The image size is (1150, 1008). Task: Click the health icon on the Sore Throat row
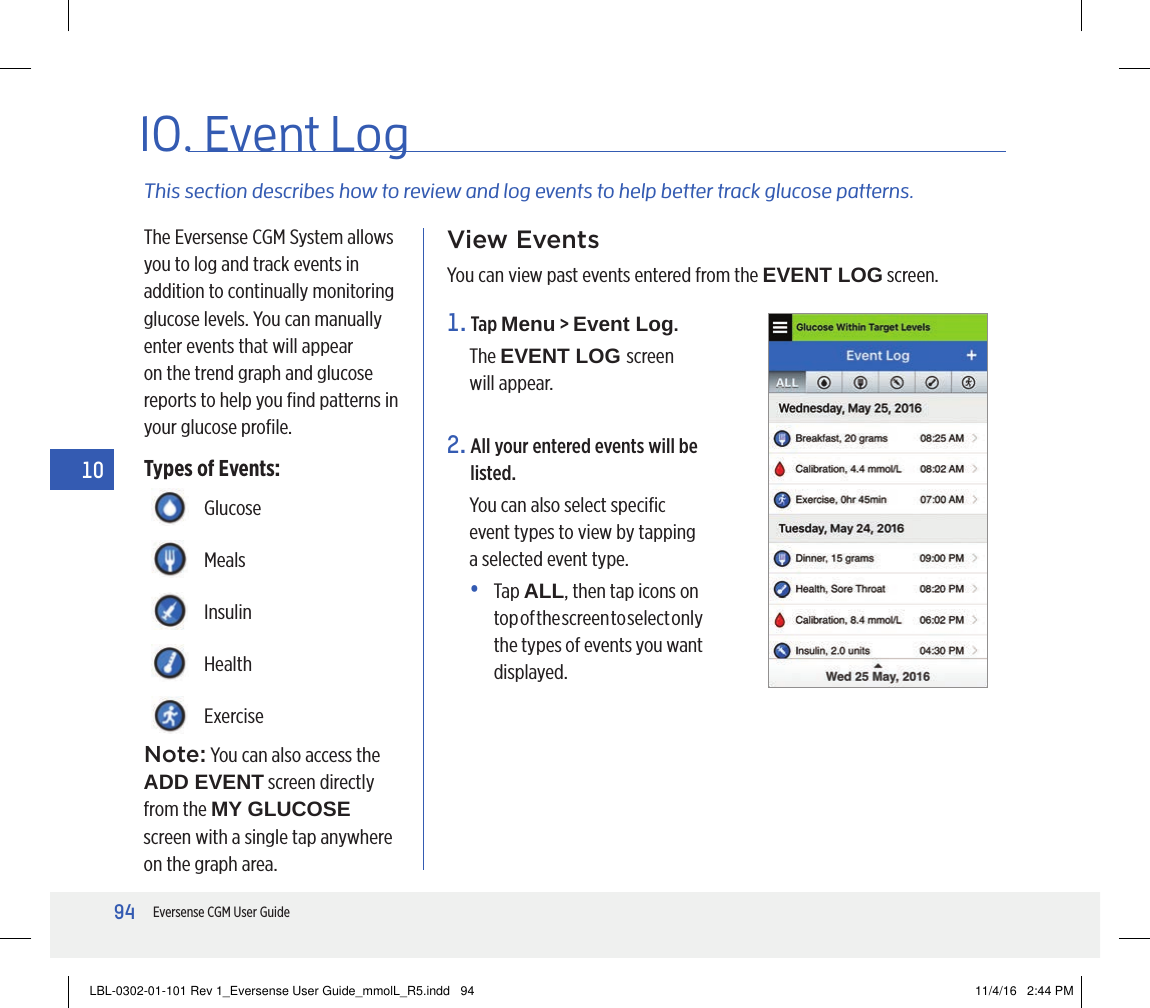(x=782, y=587)
